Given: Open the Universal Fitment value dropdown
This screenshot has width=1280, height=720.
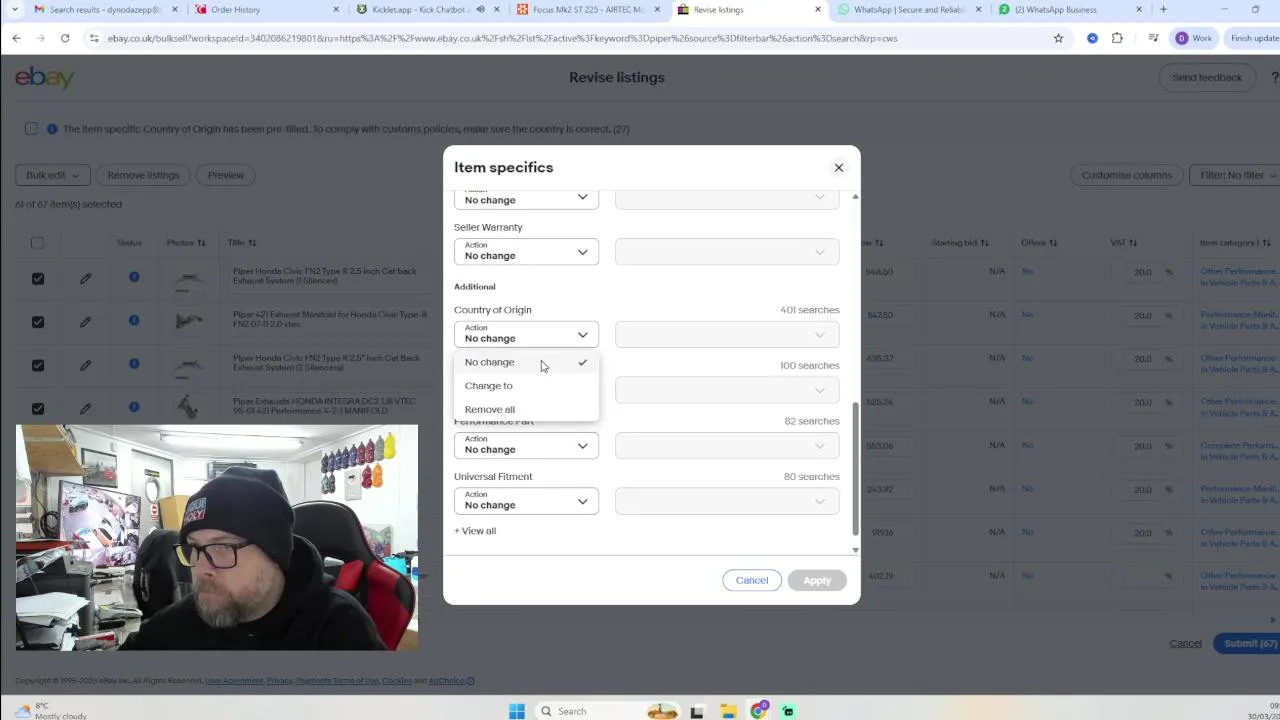Looking at the screenshot, I should coord(727,501).
